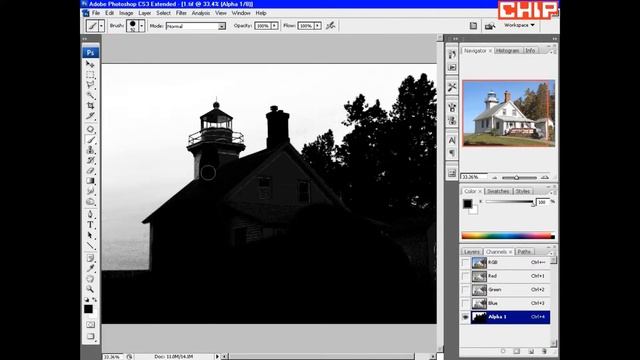640x360 pixels.
Task: Select the Lasso tool
Action: coord(90,85)
